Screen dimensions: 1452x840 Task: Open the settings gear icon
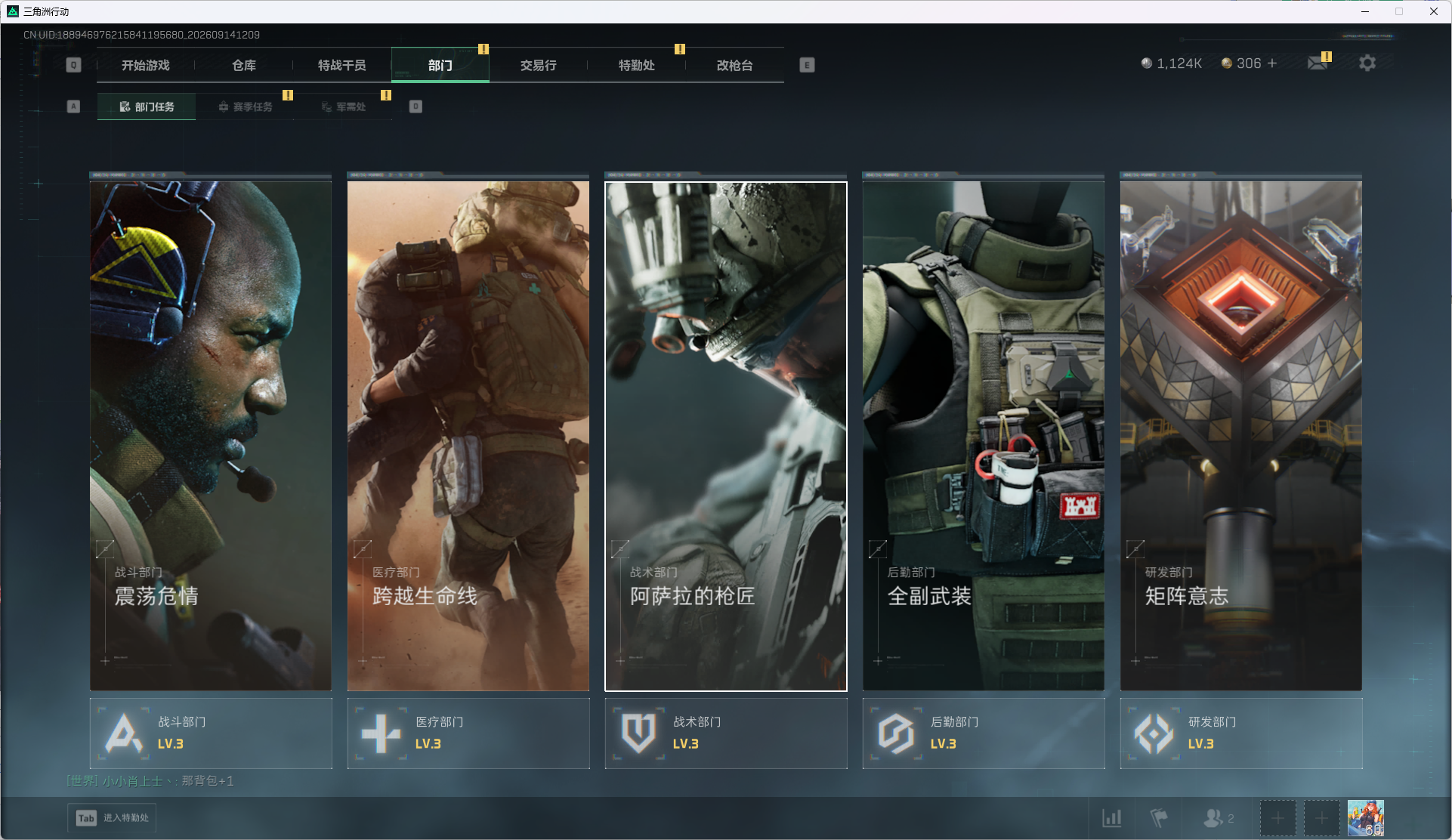pos(1367,63)
